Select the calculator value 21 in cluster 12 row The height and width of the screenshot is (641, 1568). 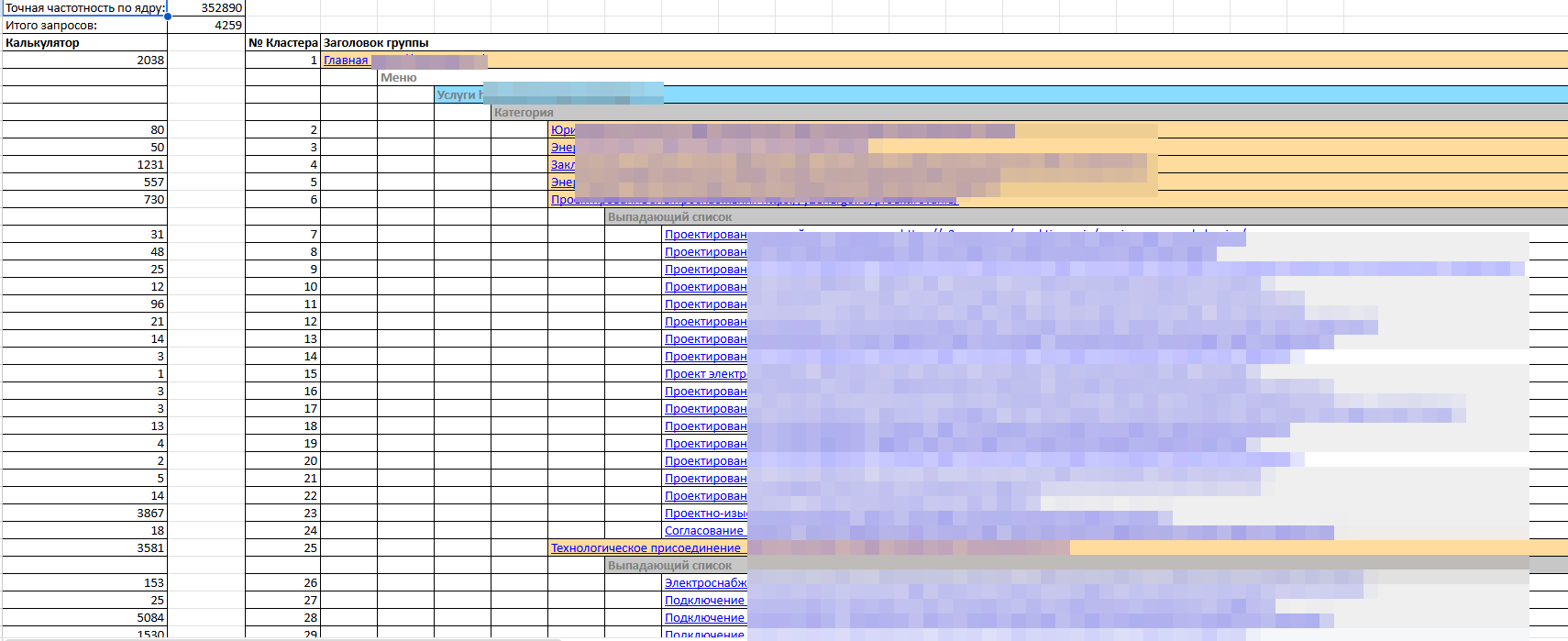(85, 322)
